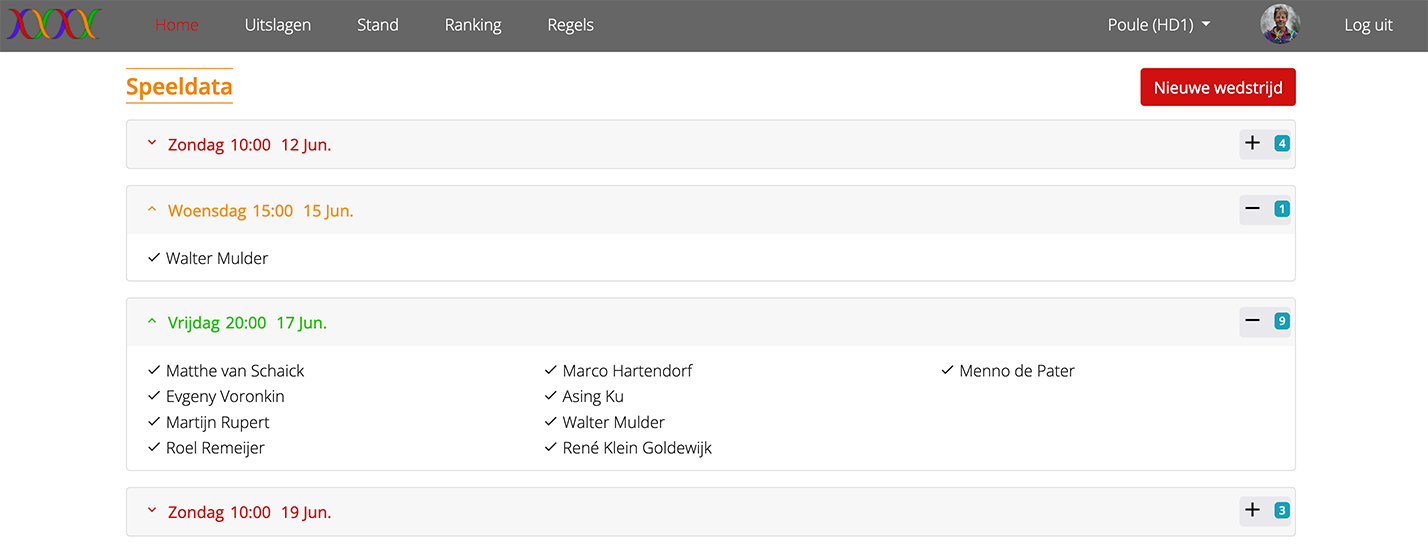Click the minus icon on Woensdag 15 Jun.
Screen dimensions: 1428x550
point(1252,209)
